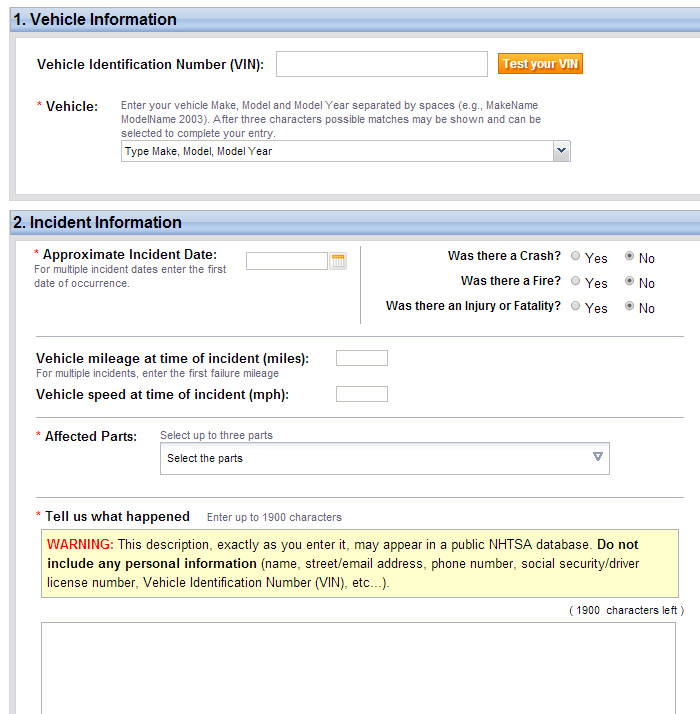The image size is (700, 714).
Task: Click the vehicle speed input box
Action: click(361, 394)
